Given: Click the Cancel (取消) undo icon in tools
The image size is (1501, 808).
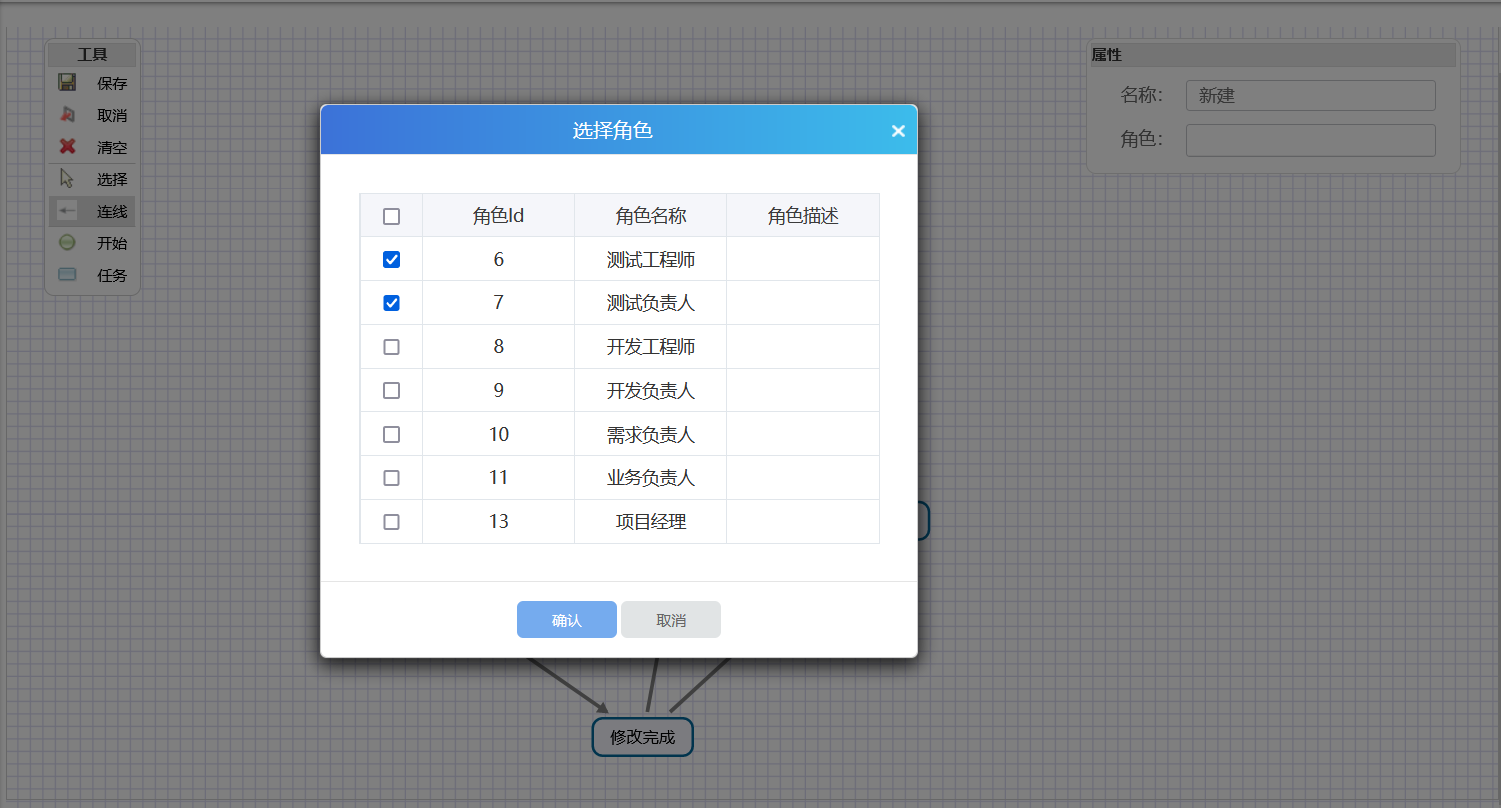Looking at the screenshot, I should [67, 115].
